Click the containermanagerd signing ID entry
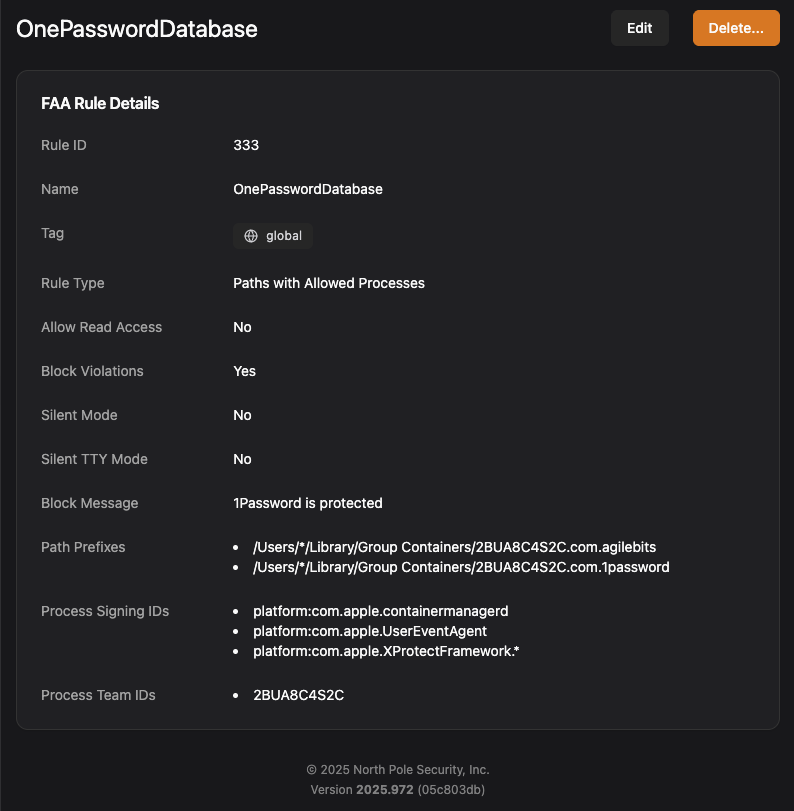The width and height of the screenshot is (794, 811). coord(381,611)
